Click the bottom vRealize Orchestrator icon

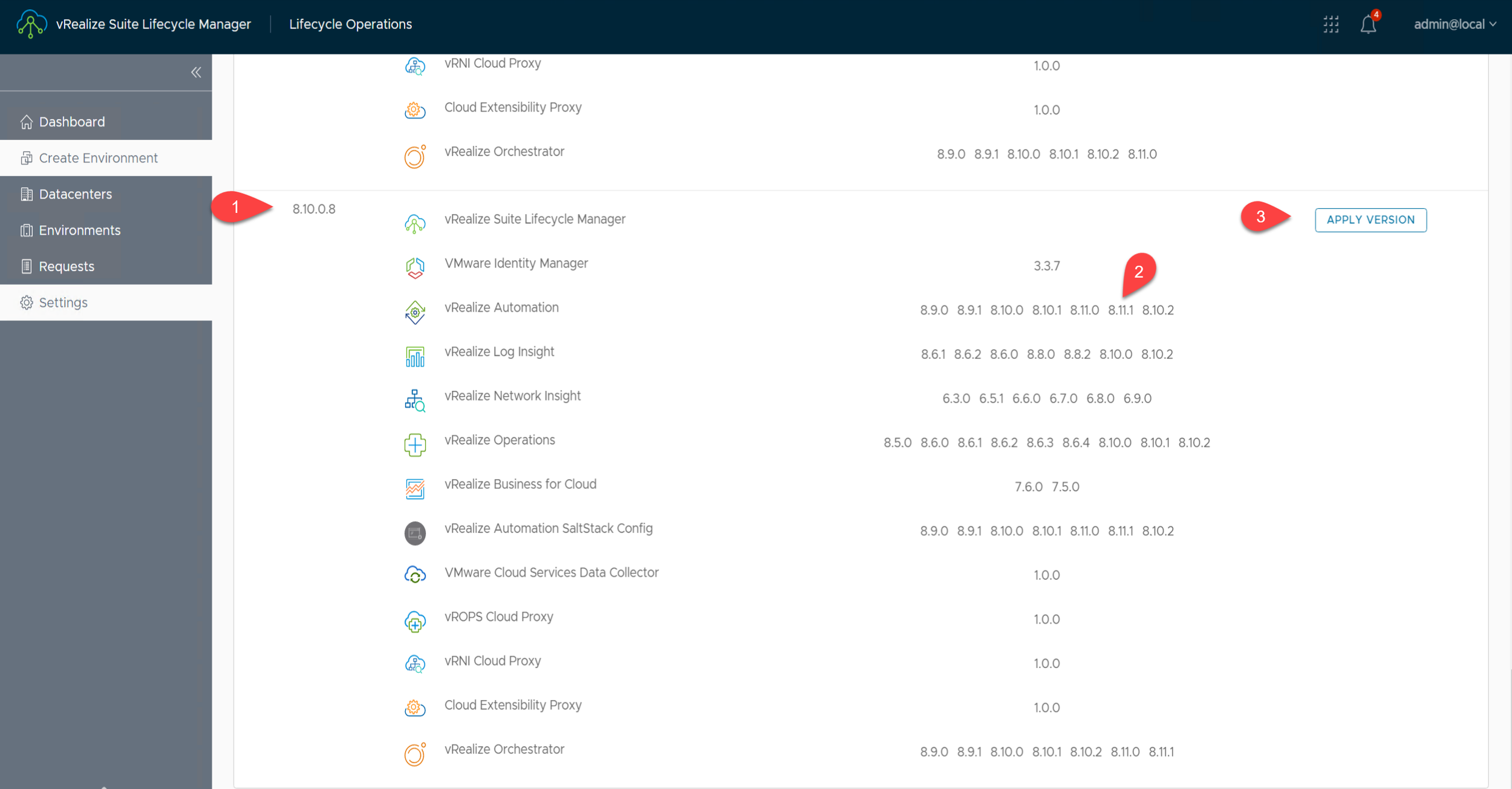click(x=415, y=754)
